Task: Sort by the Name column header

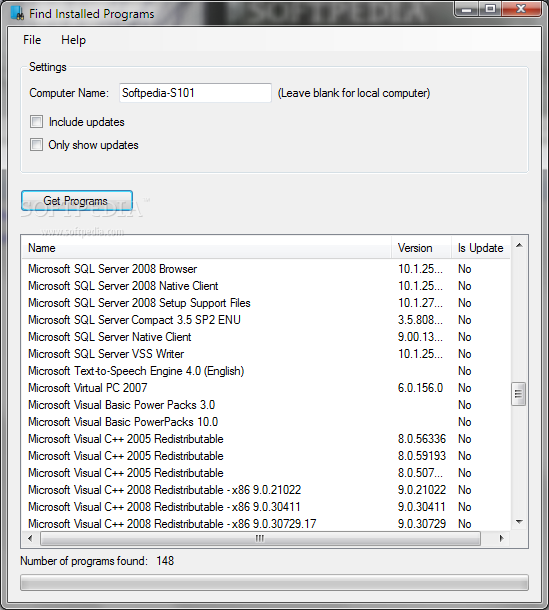Action: 206,248
